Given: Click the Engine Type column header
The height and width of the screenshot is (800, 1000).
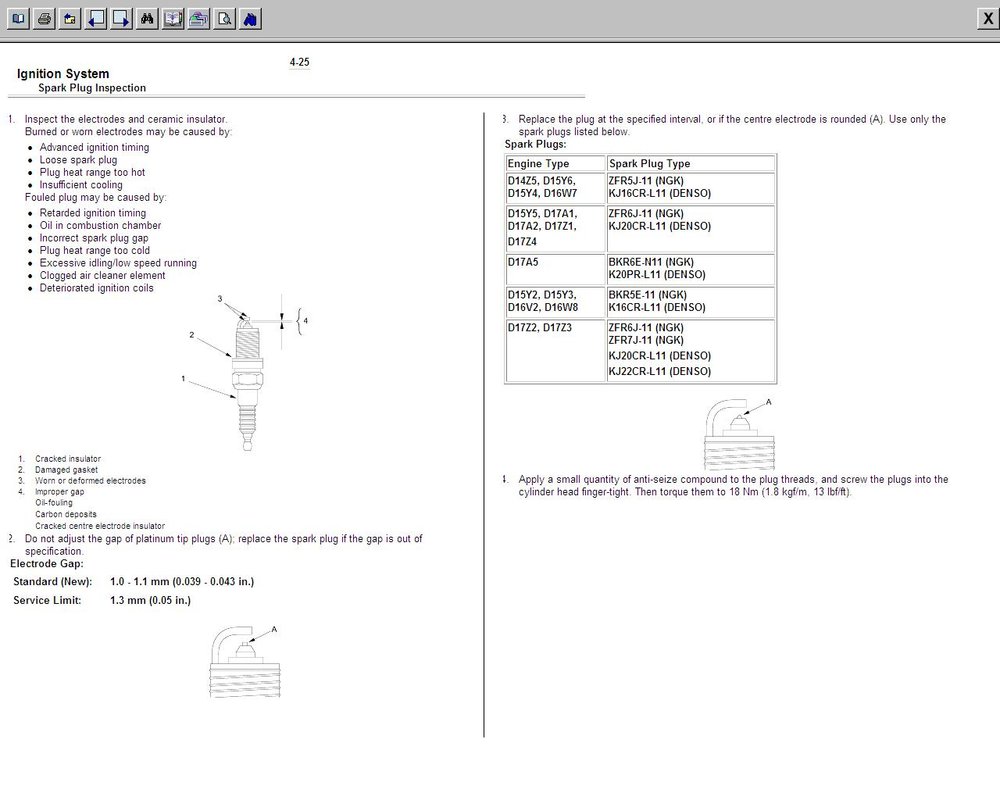Looking at the screenshot, I should coord(555,163).
